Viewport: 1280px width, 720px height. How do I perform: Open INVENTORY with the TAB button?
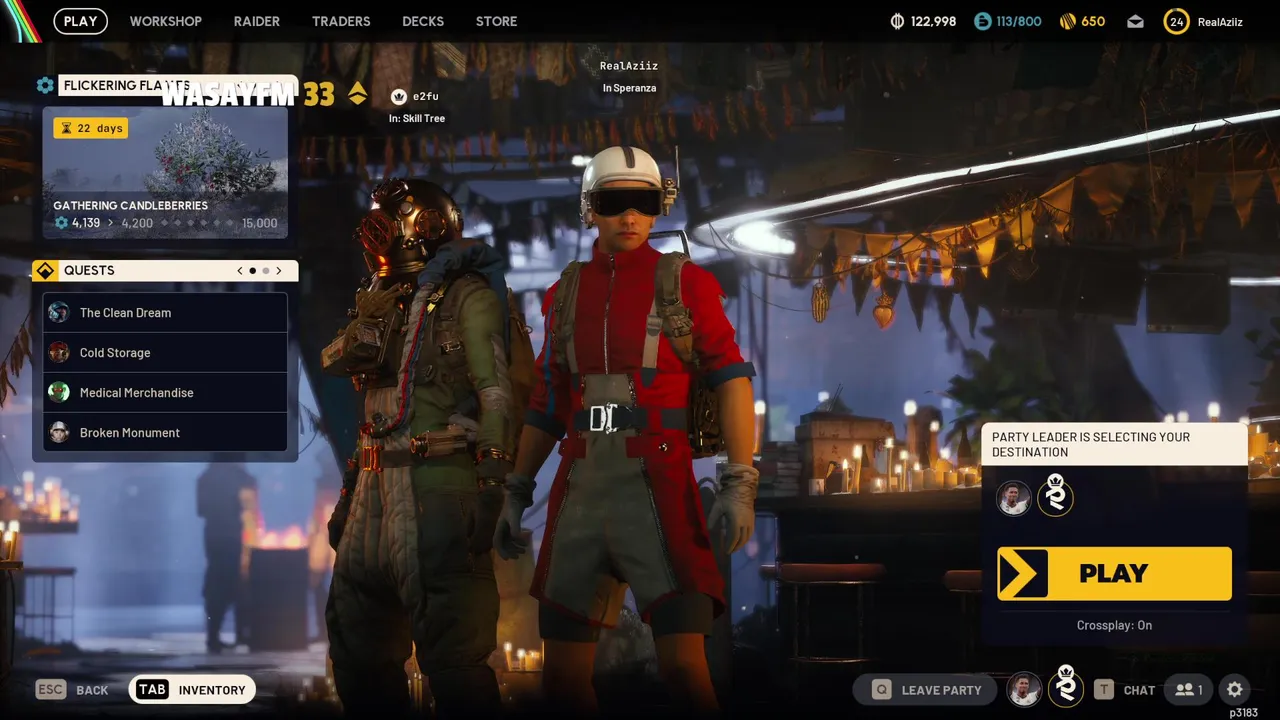[192, 690]
